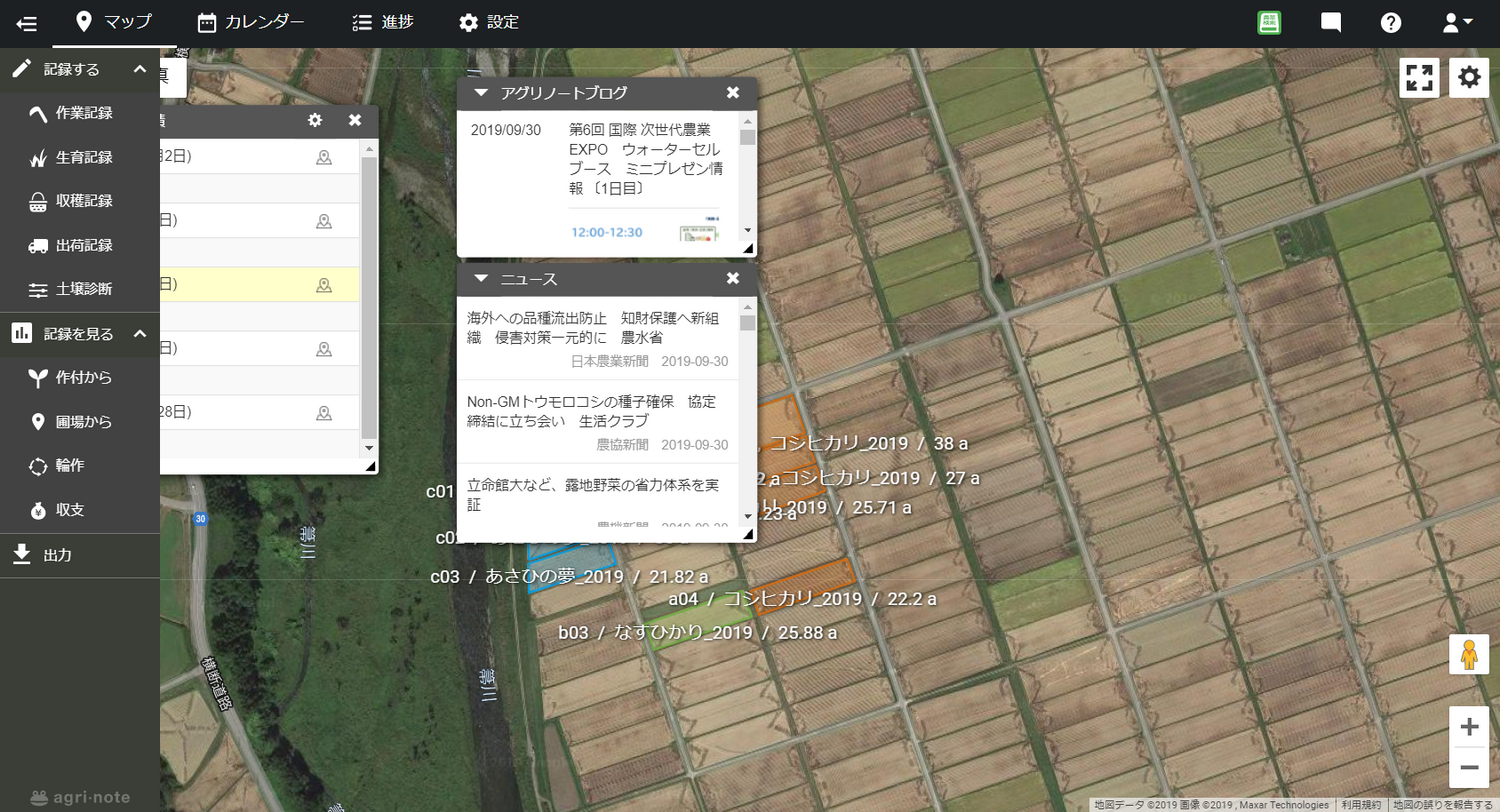Open the help question mark icon
This screenshot has height=812, width=1500.
1391,23
